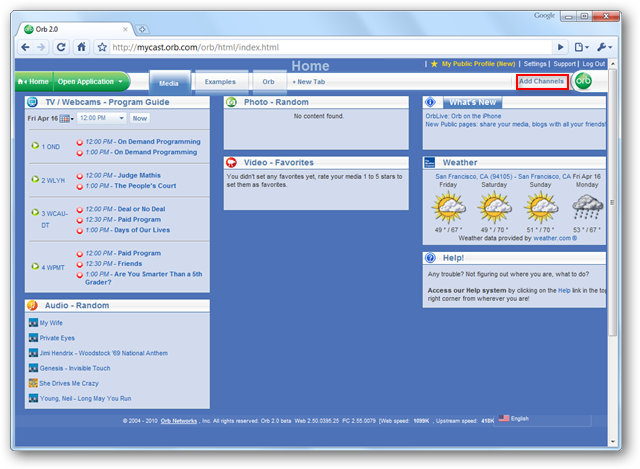The width and height of the screenshot is (640, 469).
Task: Record 12:00 PM Deal or No Deal
Action: (80, 210)
